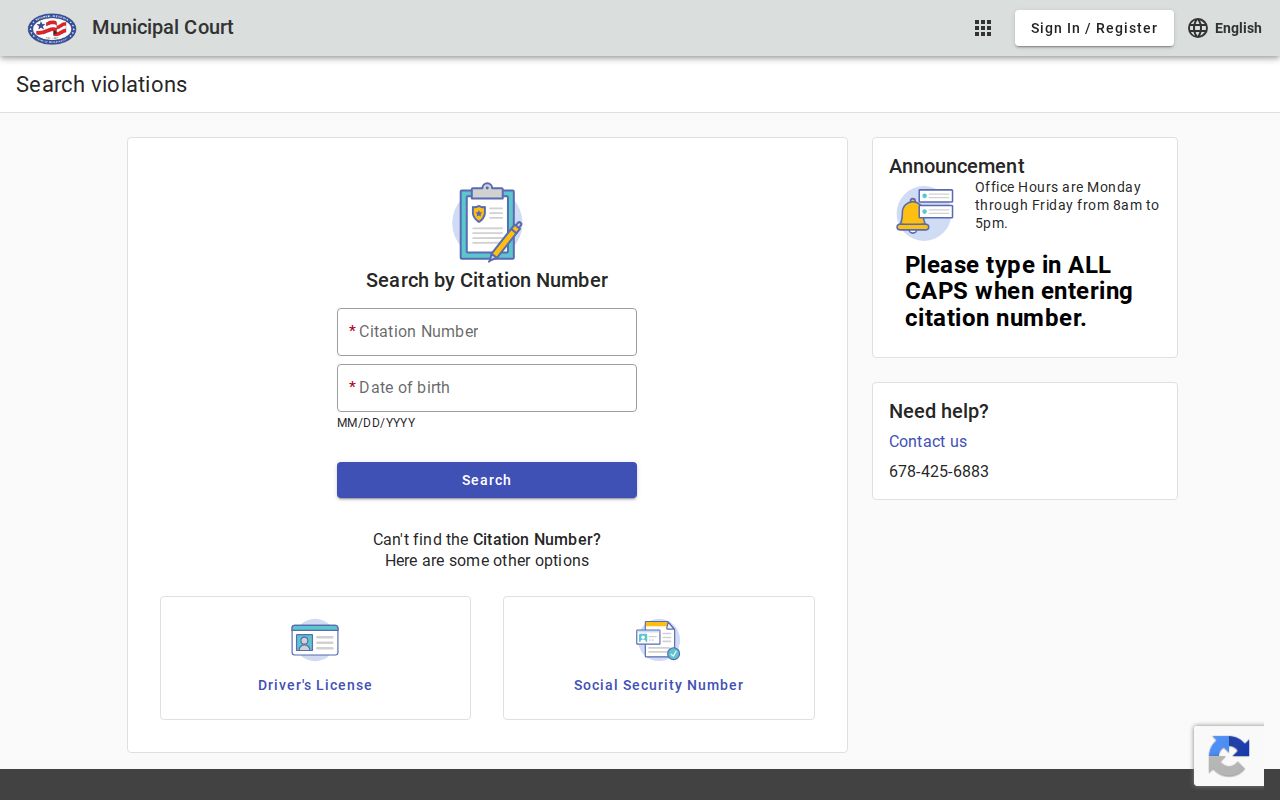Click the Municipal Court title text

pyautogui.click(x=163, y=27)
